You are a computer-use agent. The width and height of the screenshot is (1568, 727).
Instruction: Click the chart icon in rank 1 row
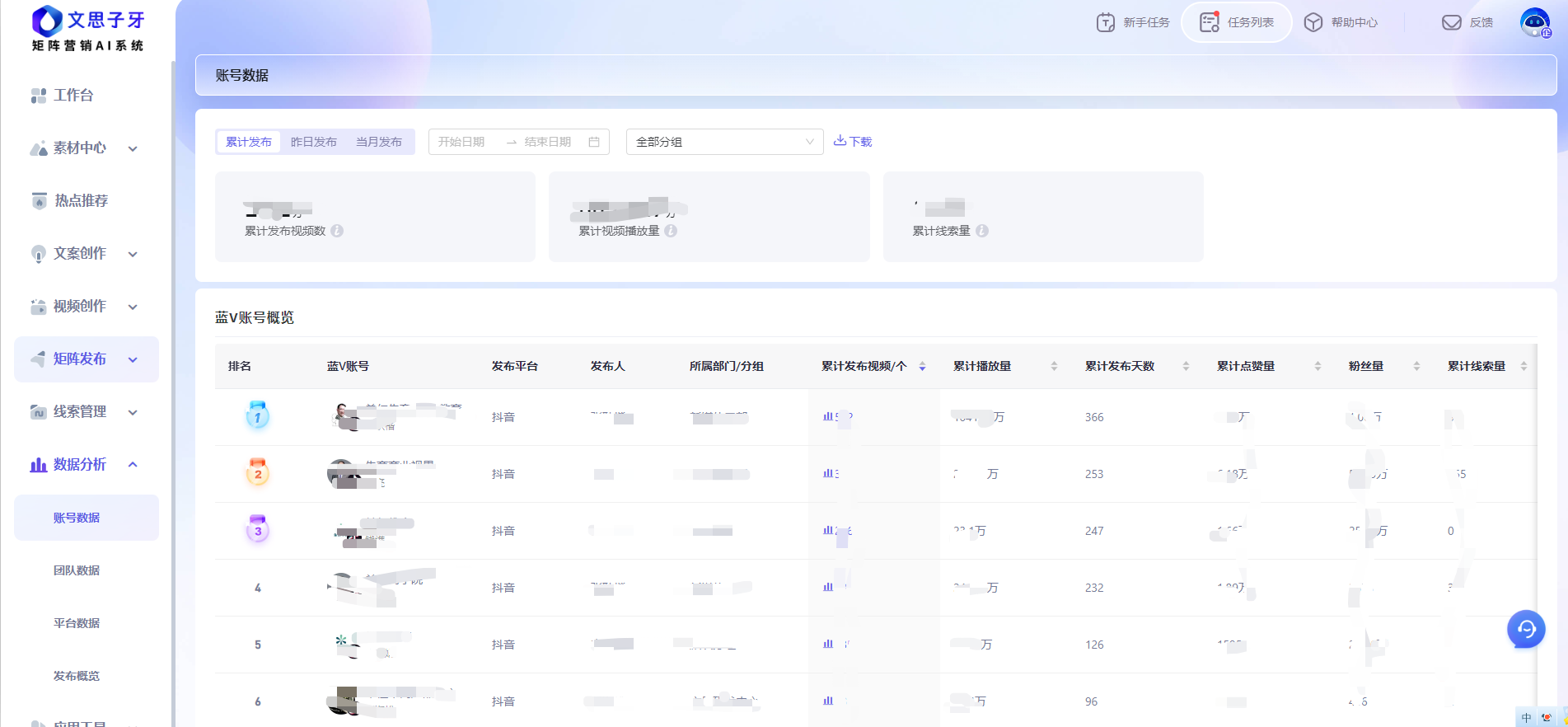[x=828, y=416]
